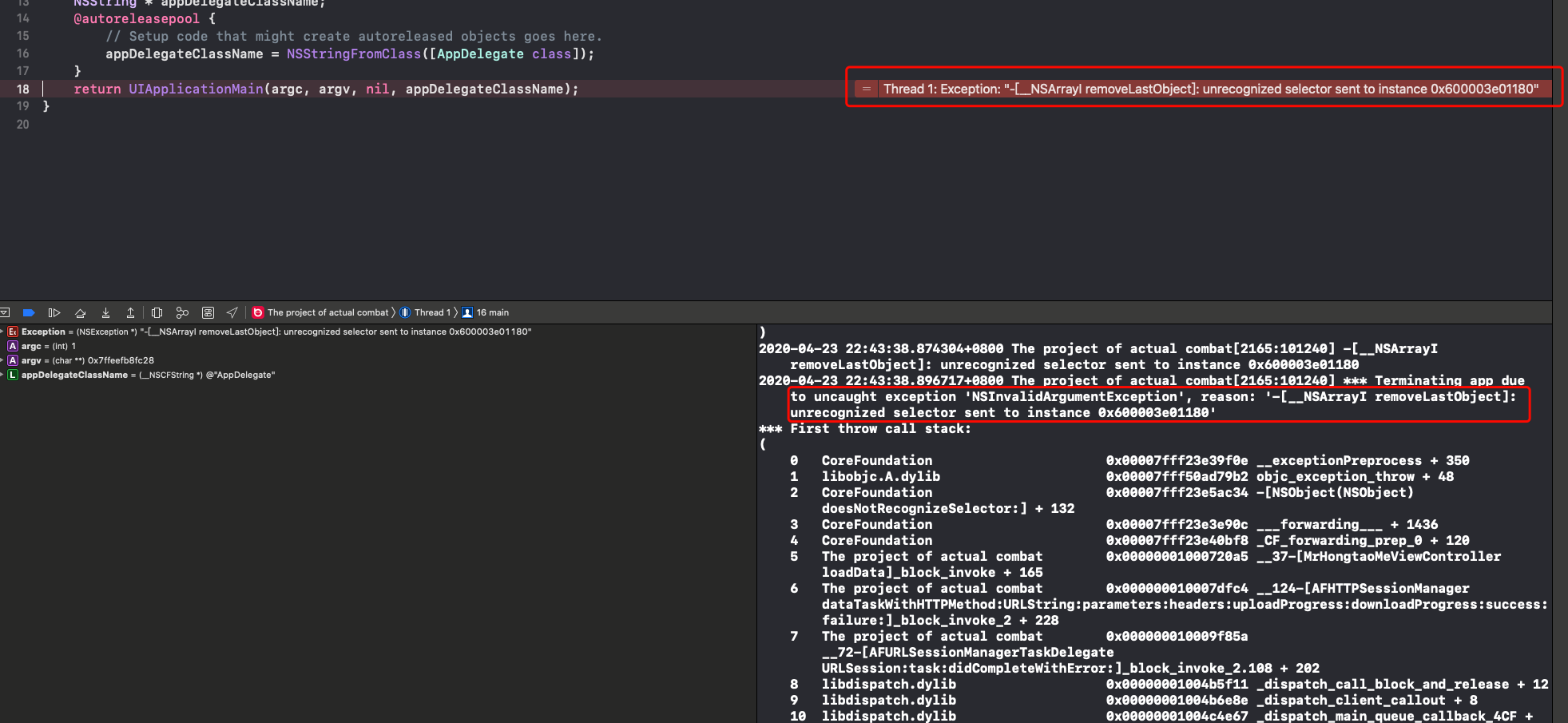Click the error icon in exception banner
This screenshot has width=1568, height=723.
(866, 89)
